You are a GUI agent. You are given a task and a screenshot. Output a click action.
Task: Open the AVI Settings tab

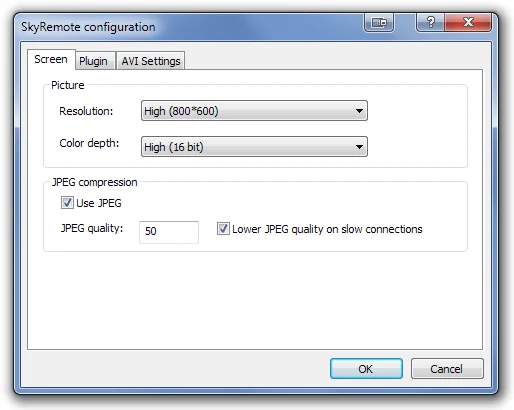150,61
